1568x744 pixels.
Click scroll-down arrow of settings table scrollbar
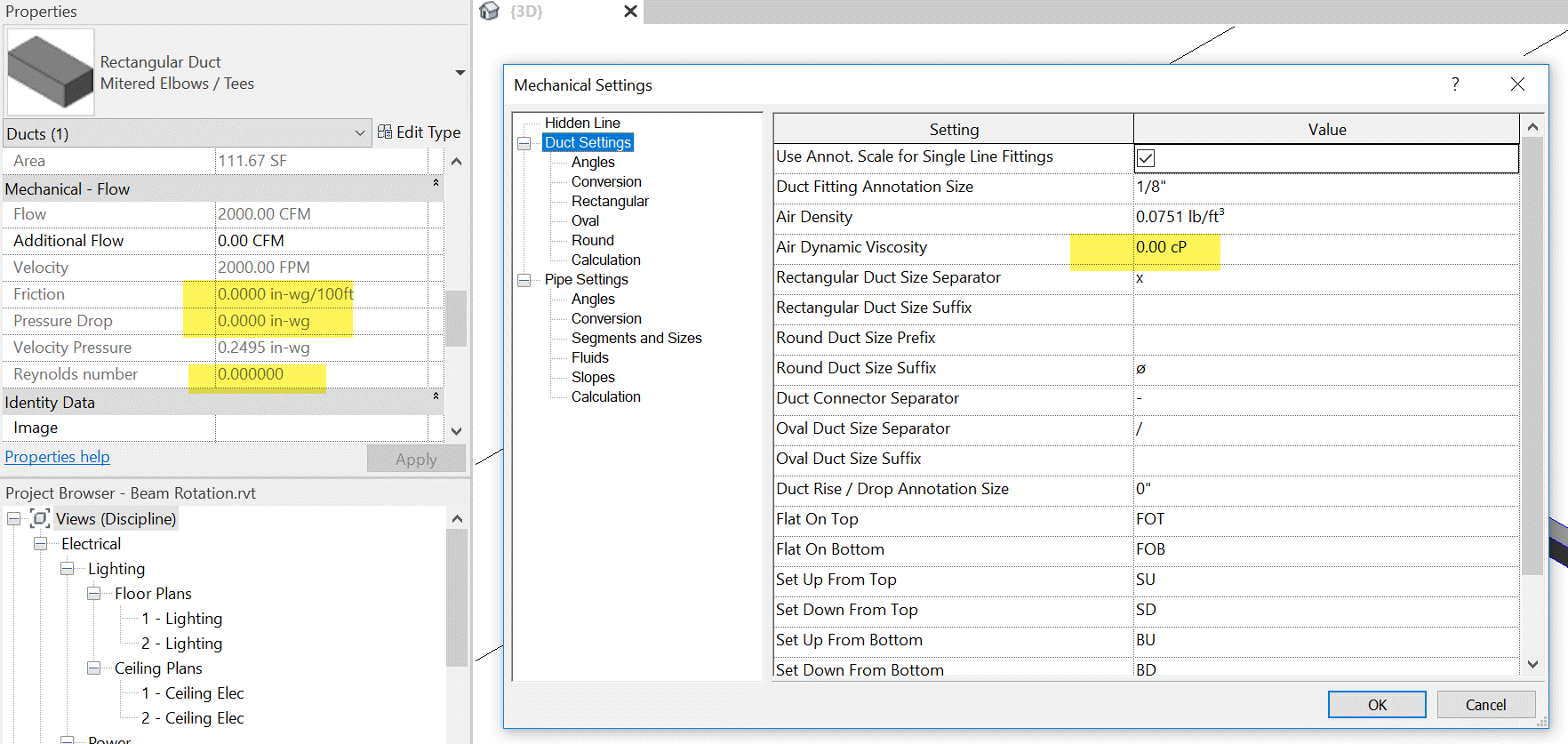[1532, 664]
